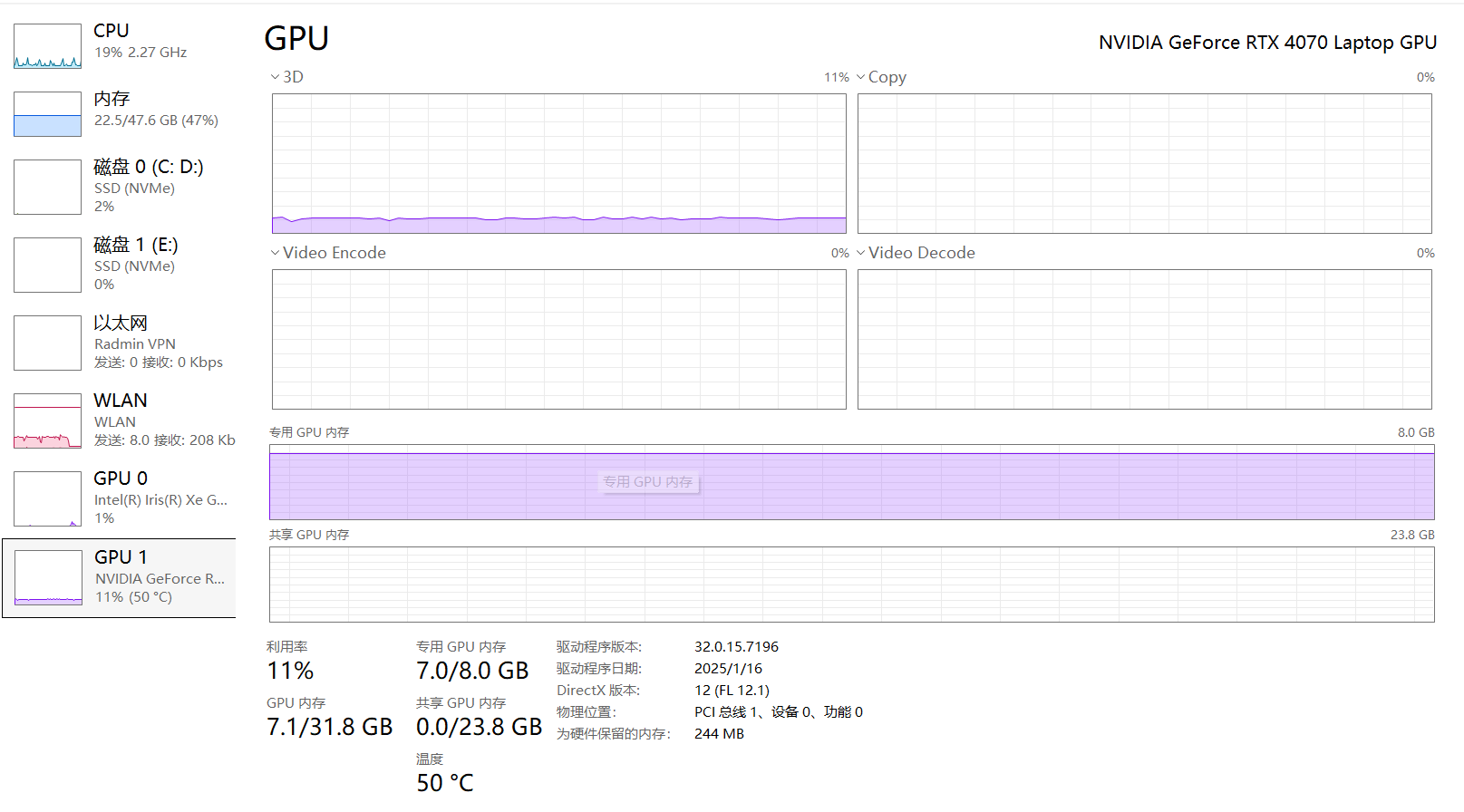Select the GPU 1 NVIDIA GeForce thumbnail

(x=48, y=577)
